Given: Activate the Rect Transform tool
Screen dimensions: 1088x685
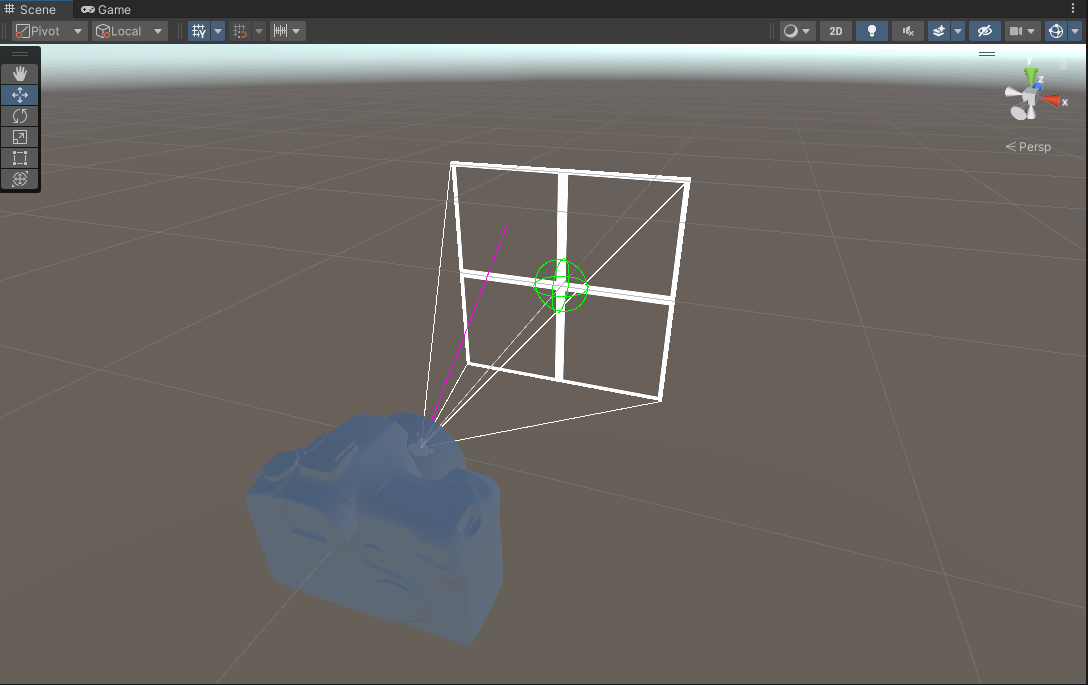Looking at the screenshot, I should 20,157.
